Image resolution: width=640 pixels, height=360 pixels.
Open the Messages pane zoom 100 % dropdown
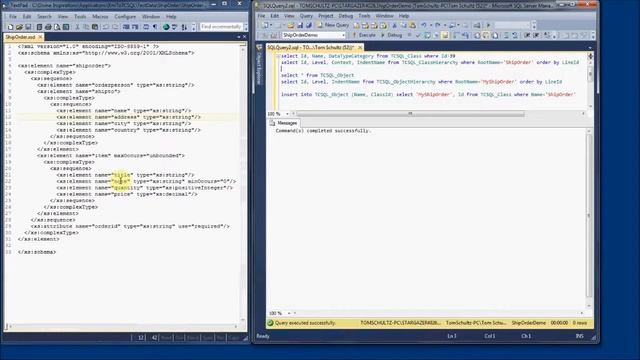(x=289, y=313)
